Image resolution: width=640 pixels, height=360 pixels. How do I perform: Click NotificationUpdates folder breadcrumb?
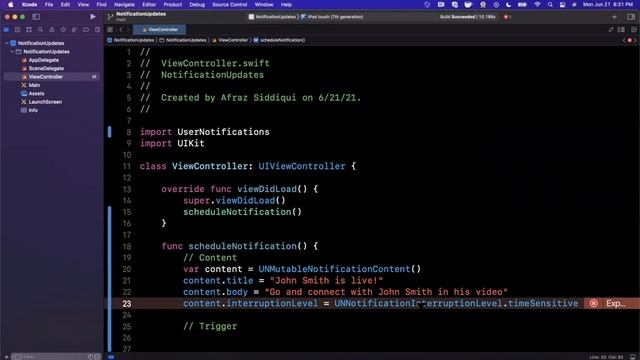[183, 40]
